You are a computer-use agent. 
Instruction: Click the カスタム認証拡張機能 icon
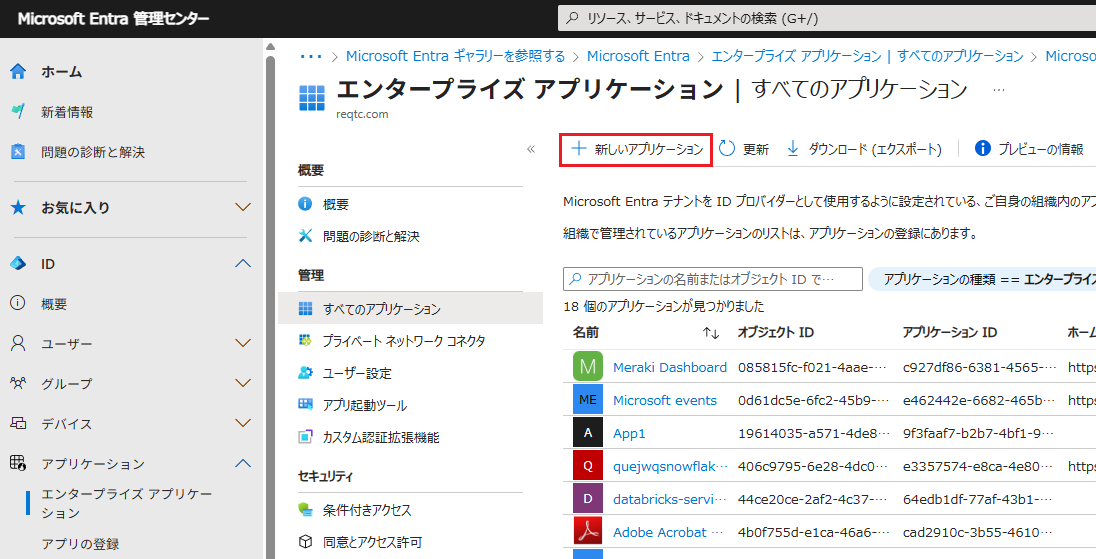pos(305,437)
